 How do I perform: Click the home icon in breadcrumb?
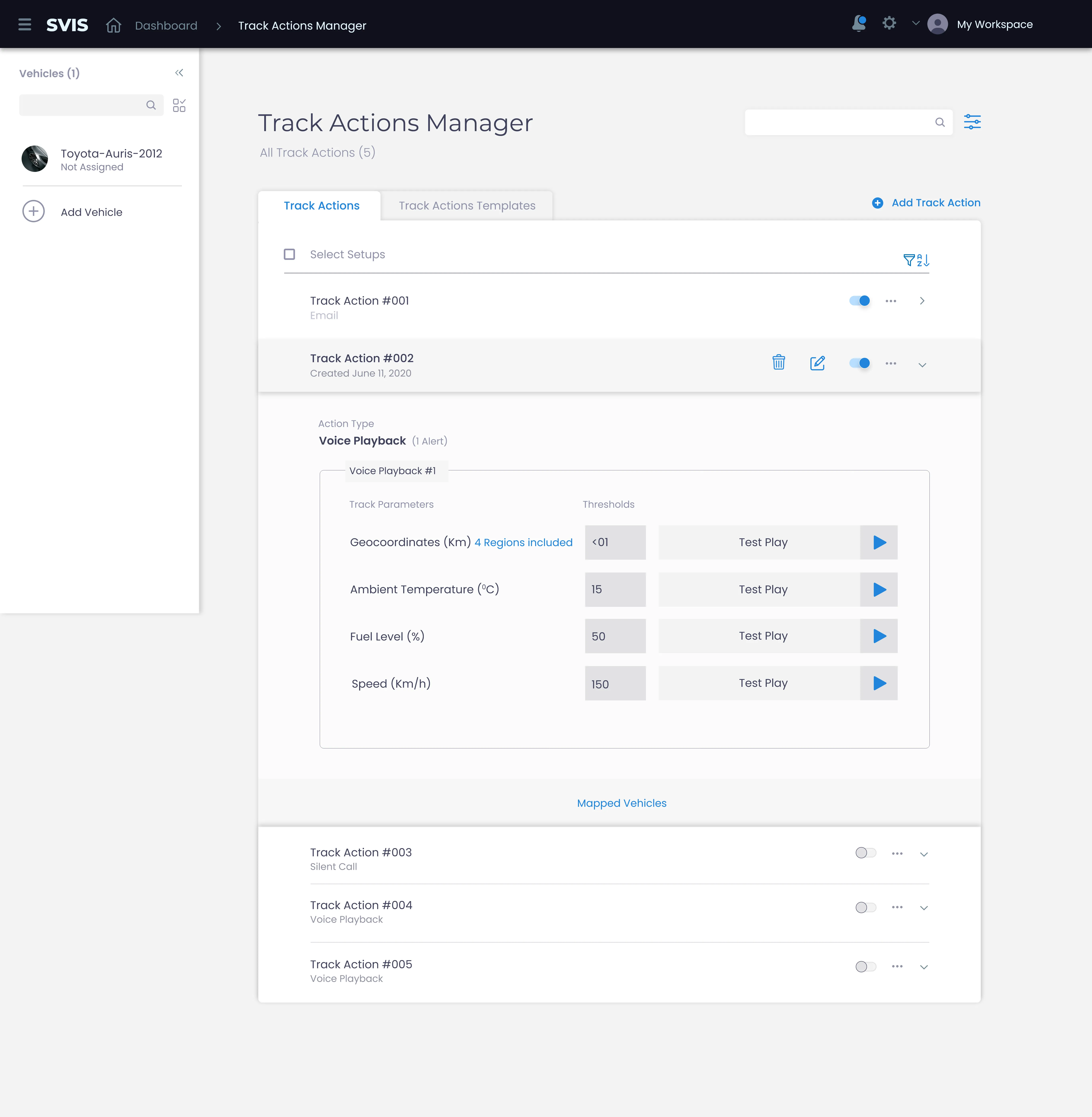pyautogui.click(x=114, y=25)
